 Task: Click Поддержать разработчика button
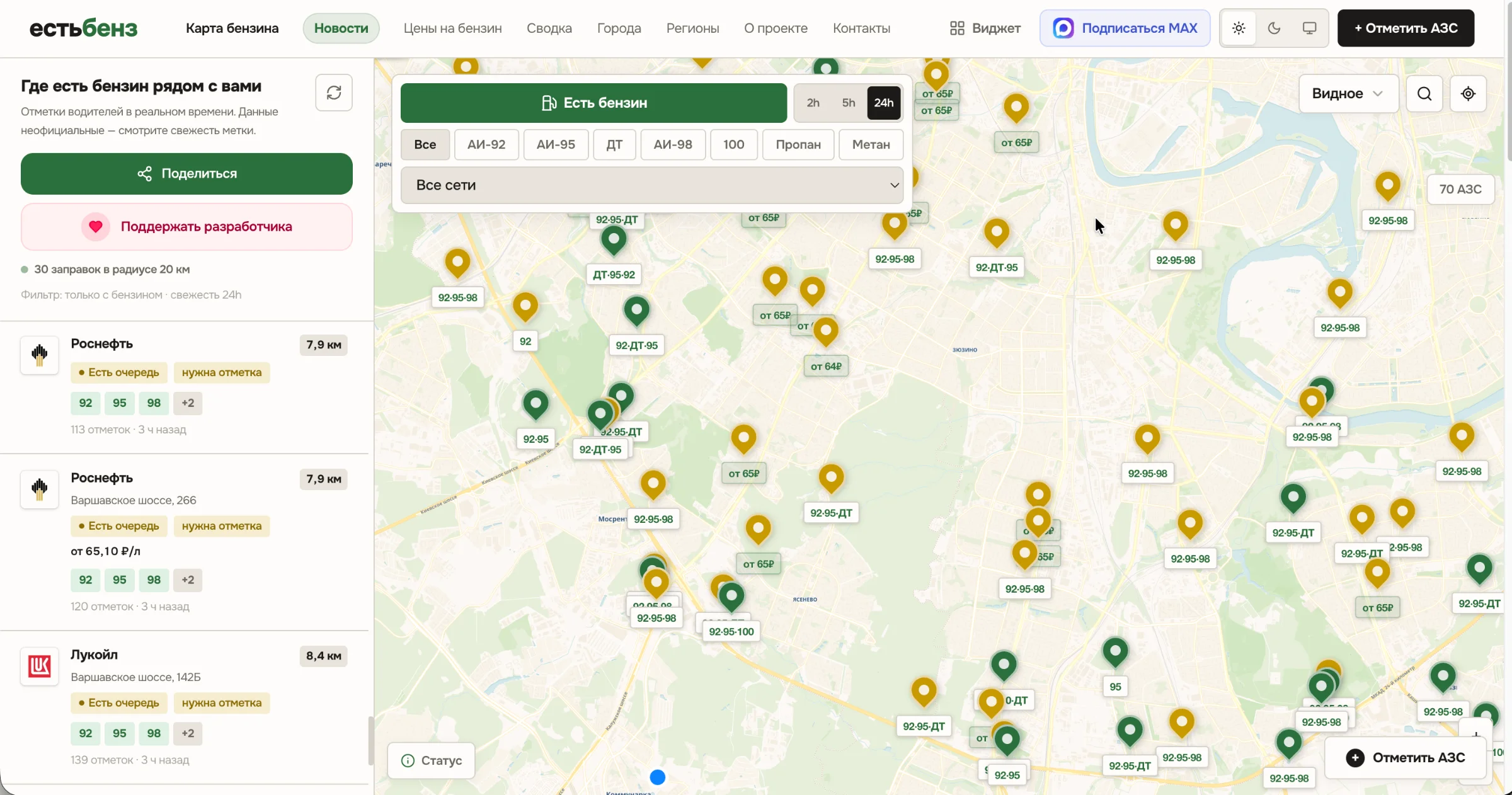tap(186, 227)
